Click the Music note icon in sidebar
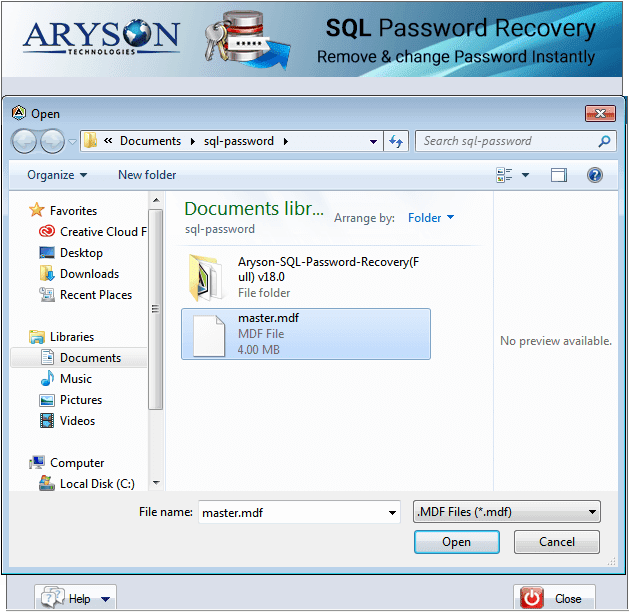 click(47, 378)
